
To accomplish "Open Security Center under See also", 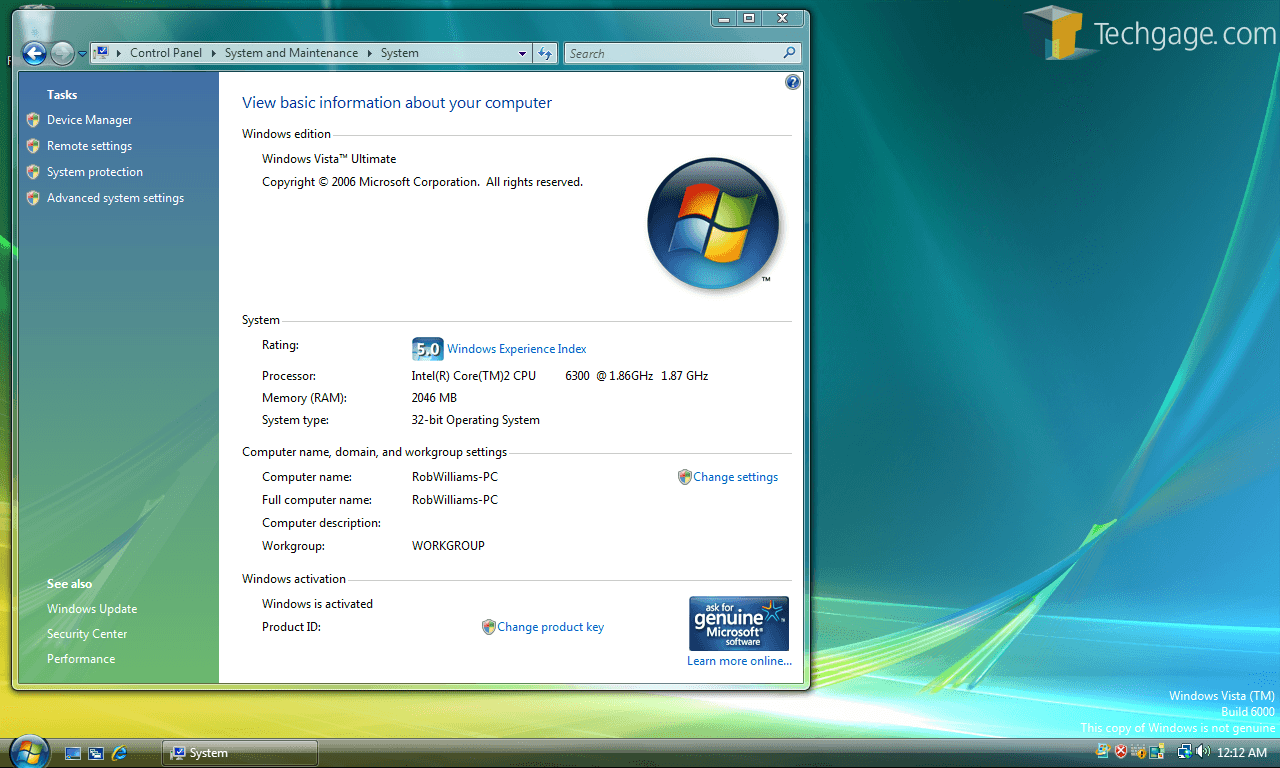I will click(x=87, y=634).
